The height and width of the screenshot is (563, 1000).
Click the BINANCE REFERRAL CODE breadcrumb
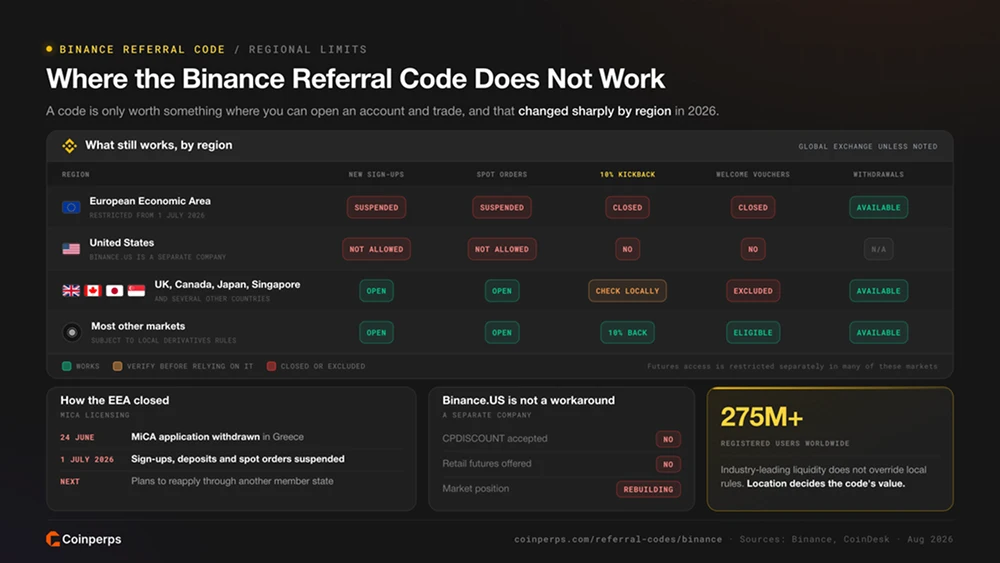(x=142, y=49)
